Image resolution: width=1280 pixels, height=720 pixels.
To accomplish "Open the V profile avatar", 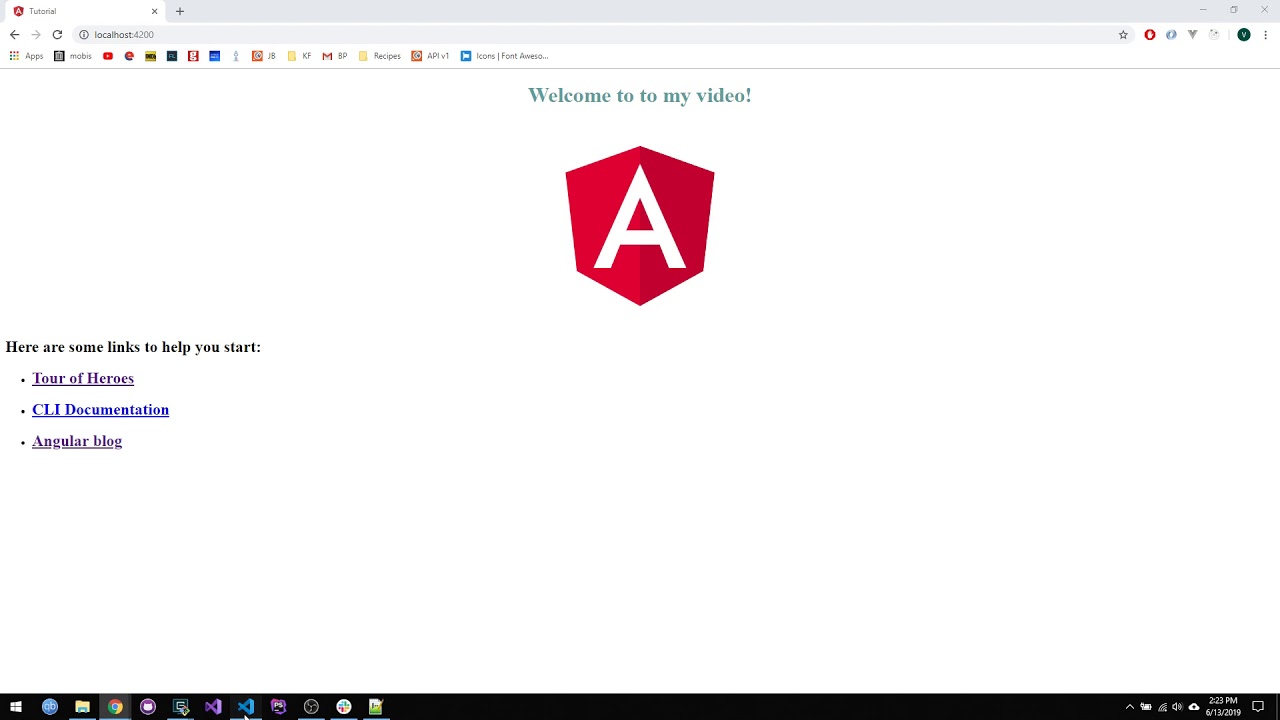I will 1244,35.
